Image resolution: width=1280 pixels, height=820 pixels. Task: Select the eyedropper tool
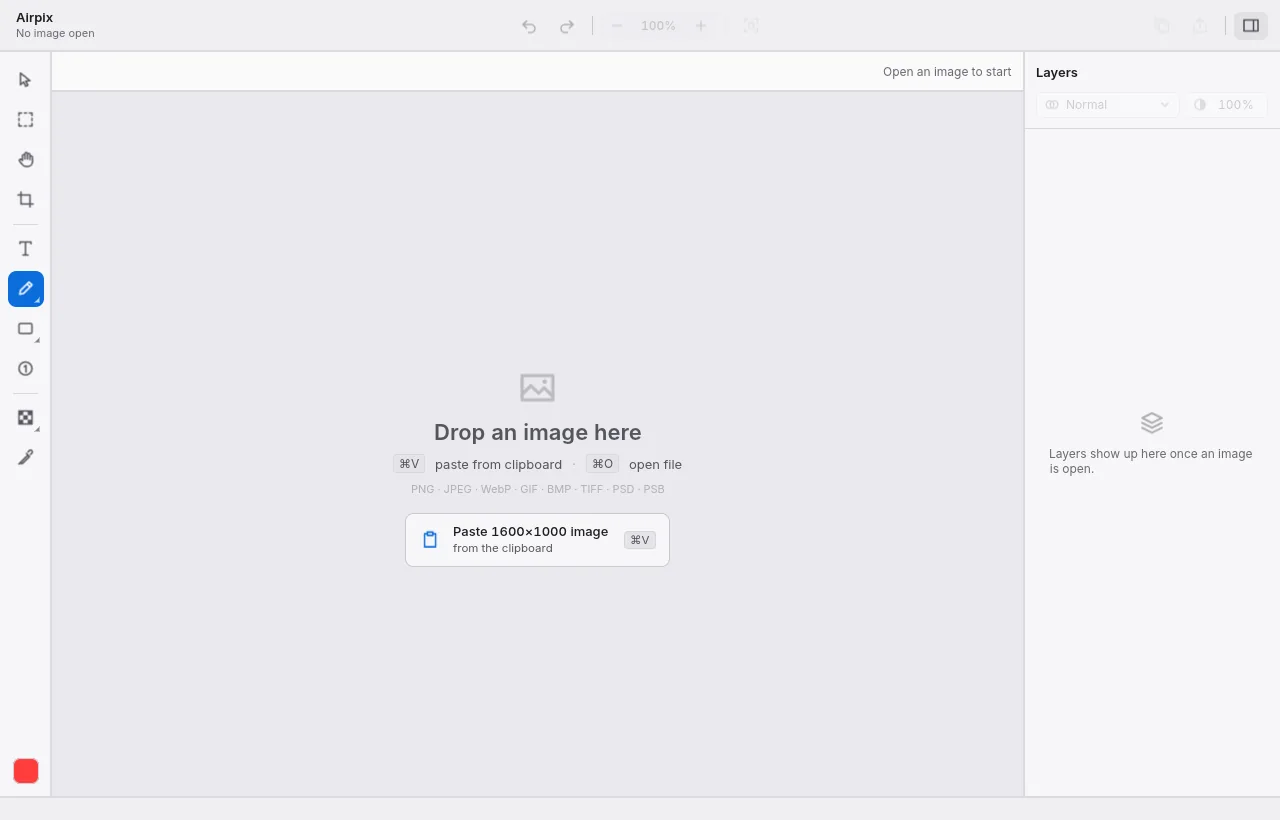(26, 457)
